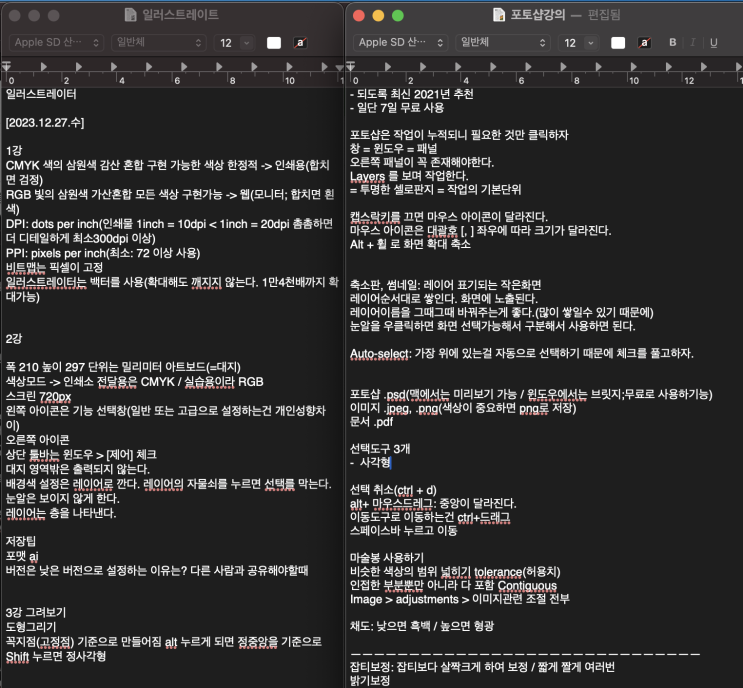Image resolution: width=743 pixels, height=688 pixels.
Task: Click the '도형그리기' line
Action: pos(31,627)
